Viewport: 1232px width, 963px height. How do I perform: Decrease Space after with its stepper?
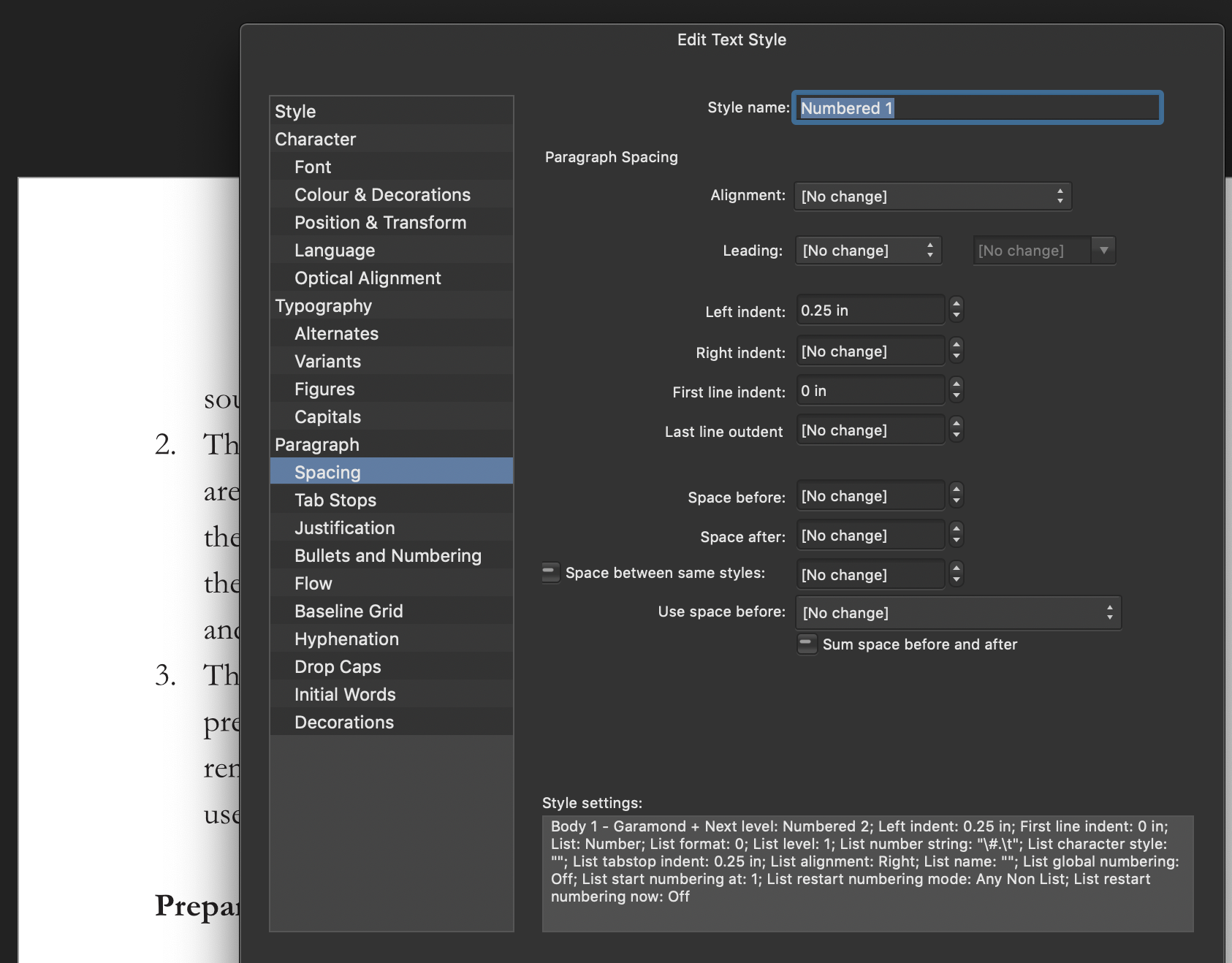[x=956, y=539]
